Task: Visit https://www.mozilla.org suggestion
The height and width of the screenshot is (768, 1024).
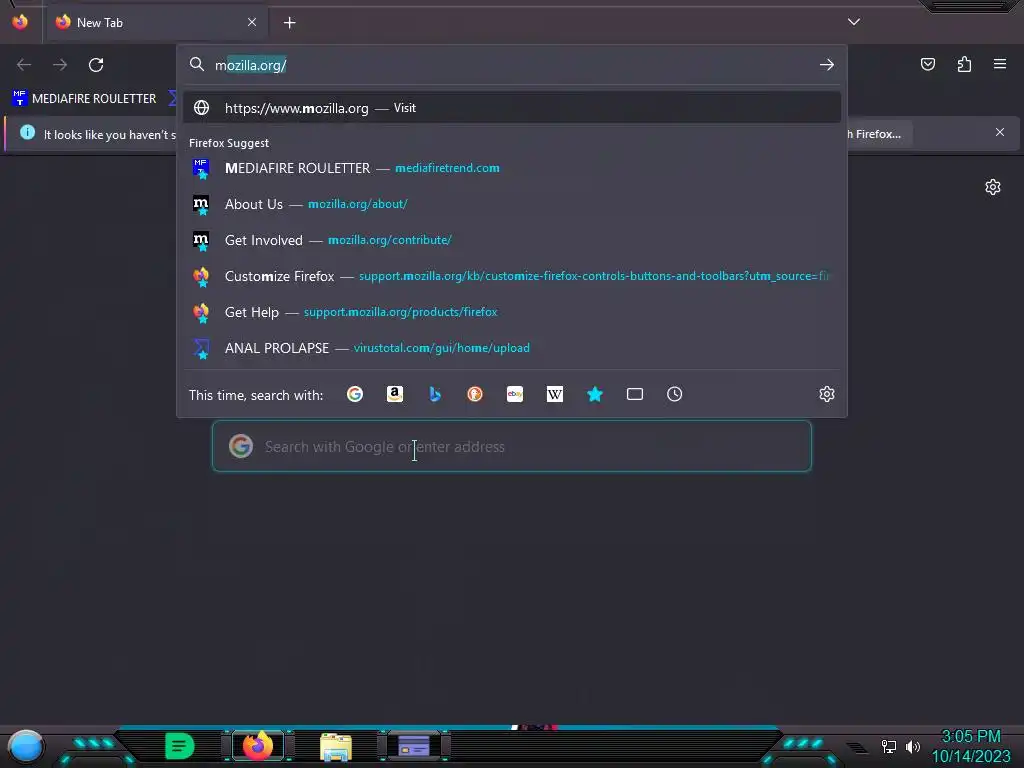Action: 512,108
